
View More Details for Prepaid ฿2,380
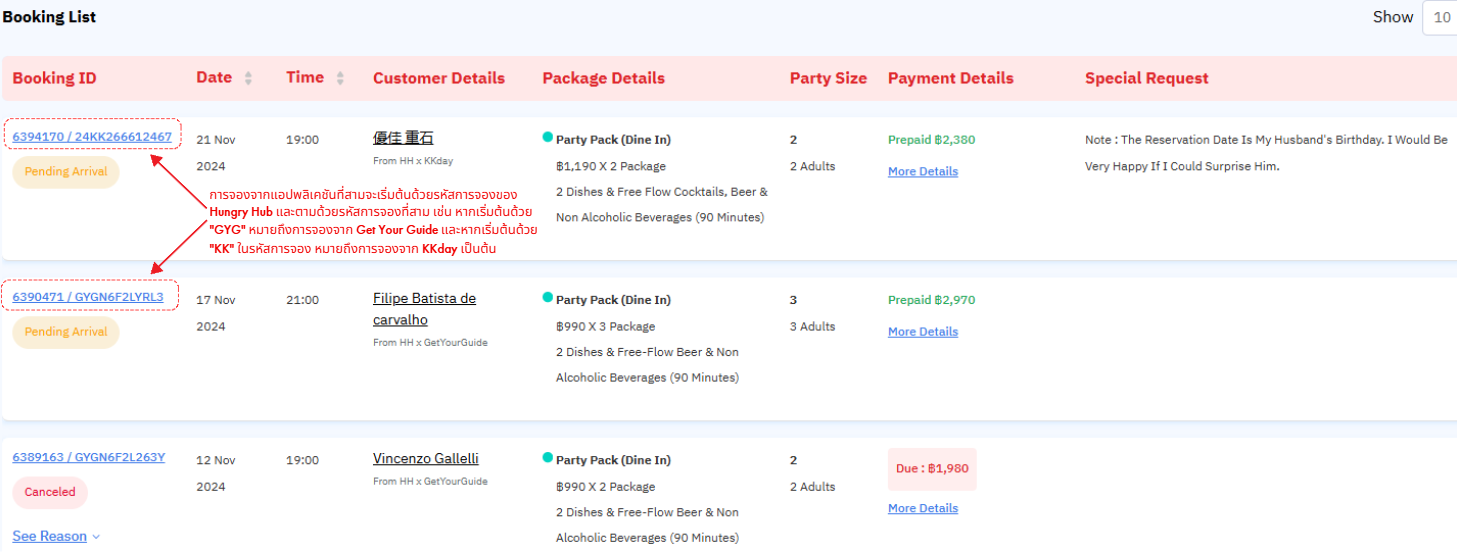click(x=923, y=172)
